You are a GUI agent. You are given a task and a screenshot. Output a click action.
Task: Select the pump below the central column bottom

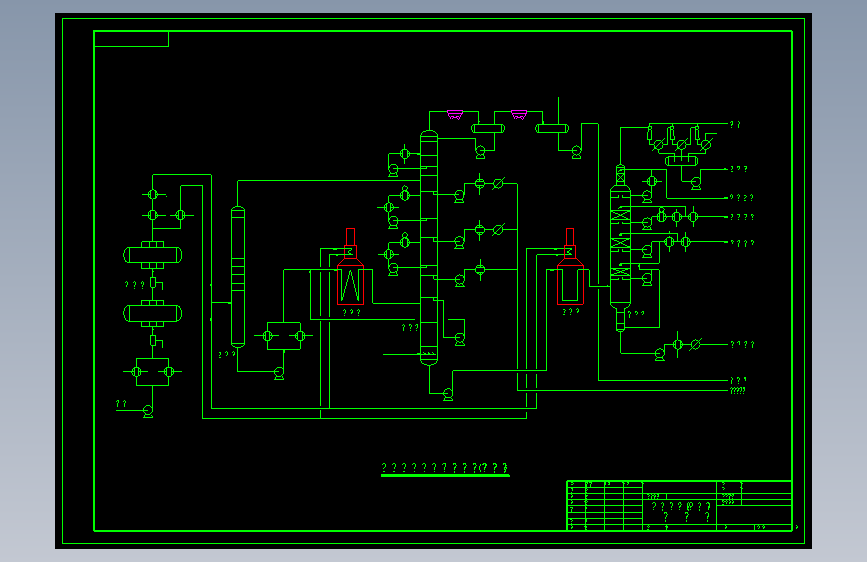(x=448, y=394)
